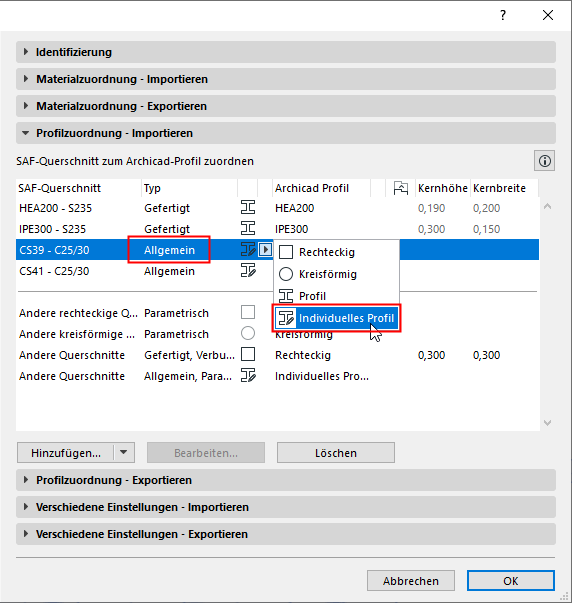
Task: Click the Individuelles Pro... profile cell
Action: (322, 376)
